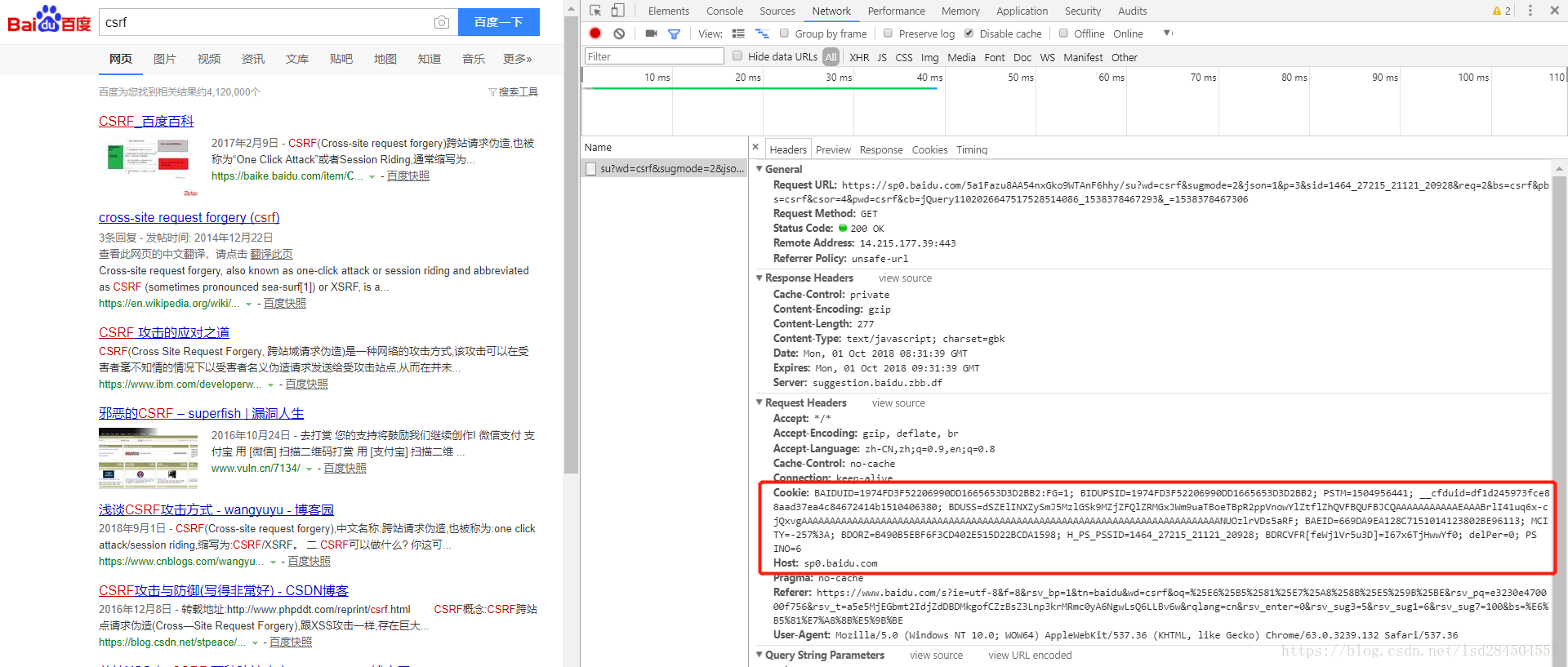Click the Baidu camera image search icon

pos(442,22)
